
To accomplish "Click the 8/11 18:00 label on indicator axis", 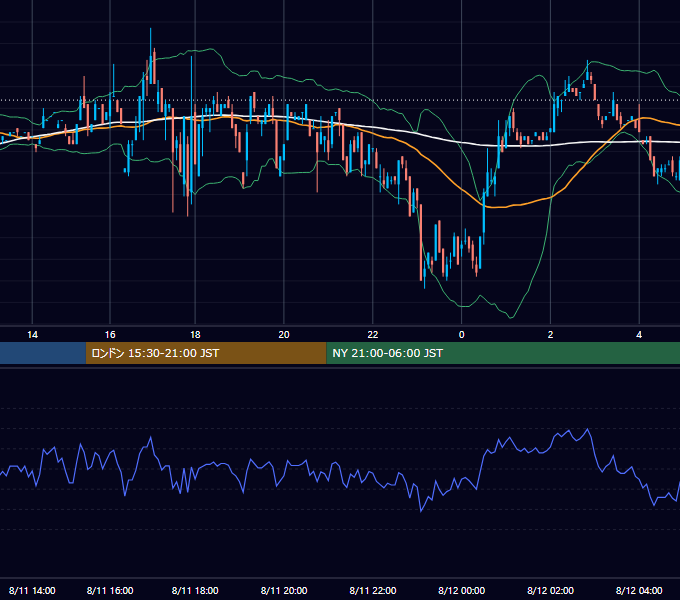I will click(195, 590).
